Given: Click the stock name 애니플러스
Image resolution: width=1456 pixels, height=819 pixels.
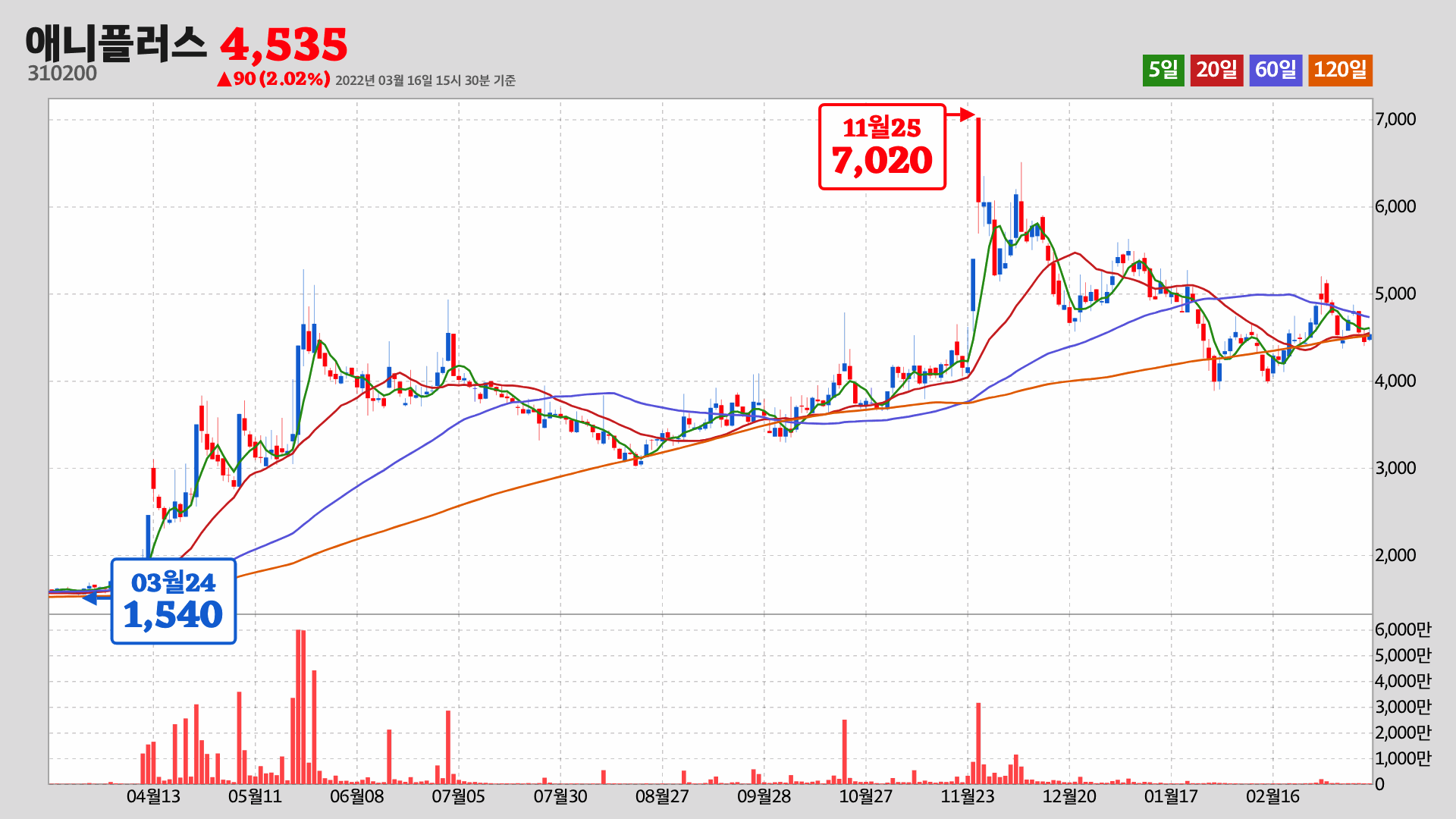Looking at the screenshot, I should click(116, 42).
